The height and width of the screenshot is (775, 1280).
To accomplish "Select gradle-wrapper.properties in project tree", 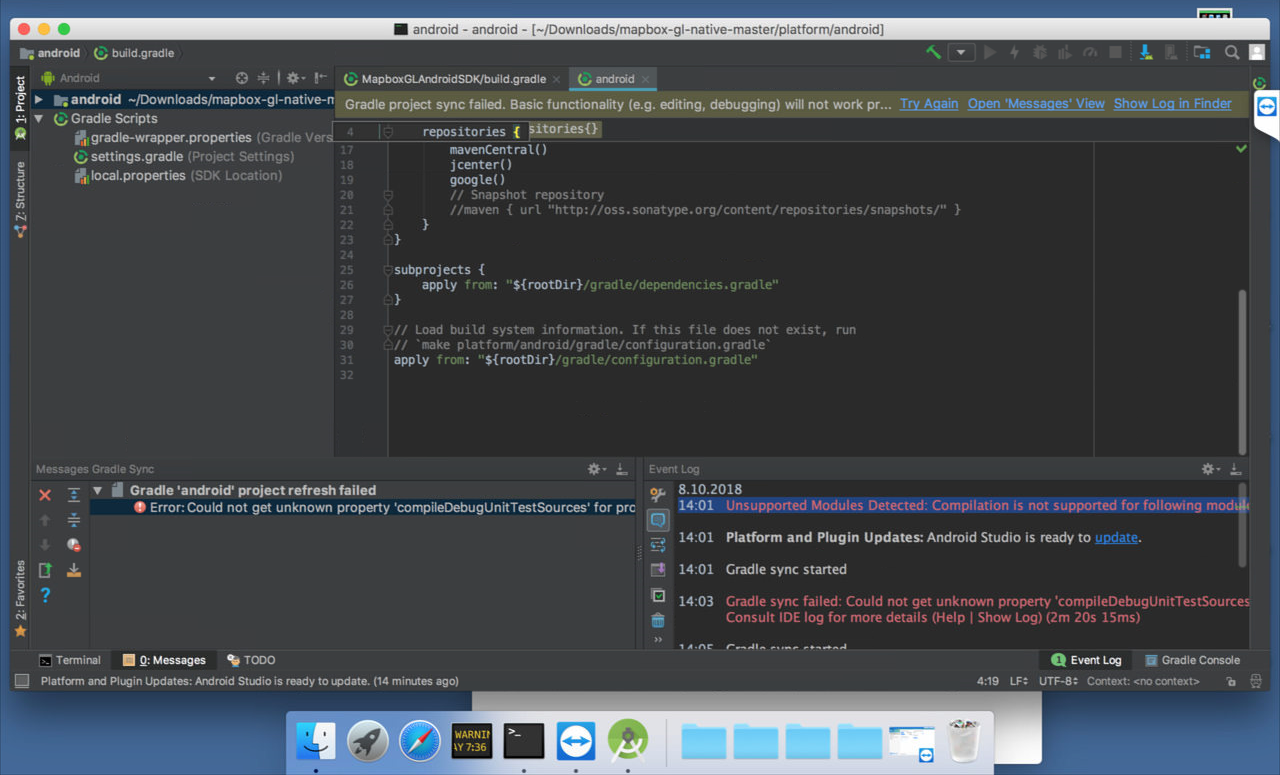I will tap(170, 138).
